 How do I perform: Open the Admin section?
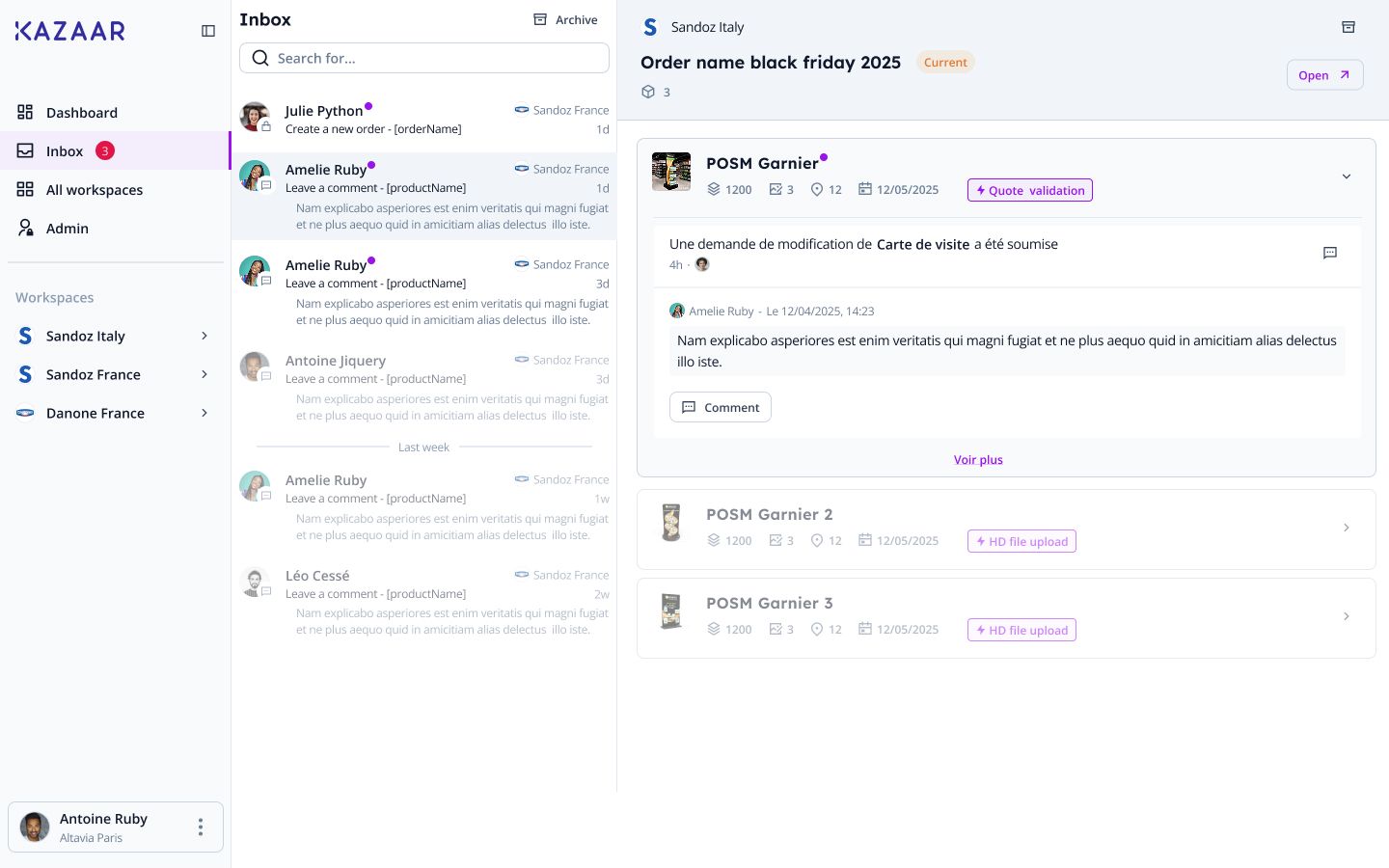116,228
